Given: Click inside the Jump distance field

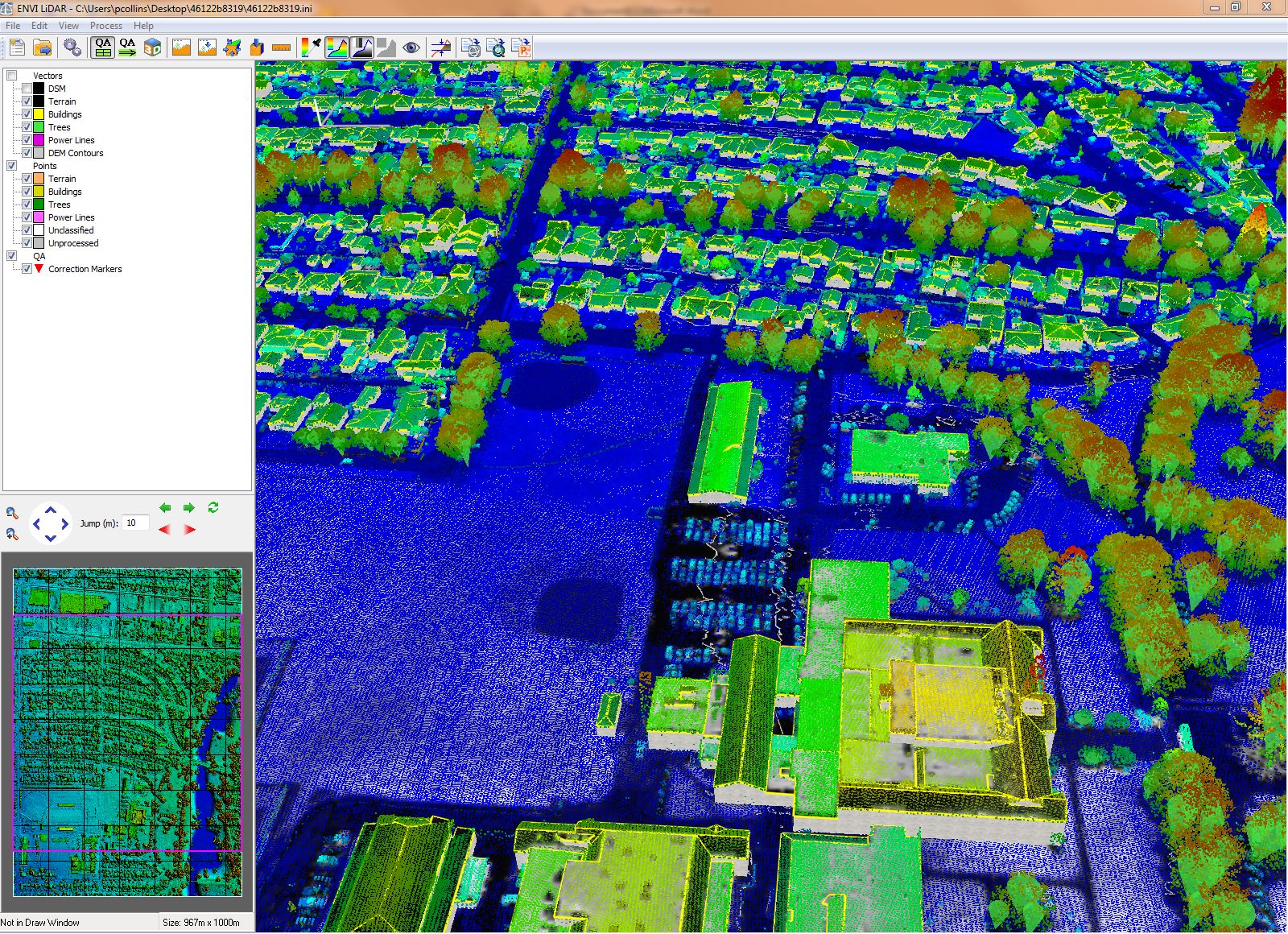Looking at the screenshot, I should (x=134, y=523).
